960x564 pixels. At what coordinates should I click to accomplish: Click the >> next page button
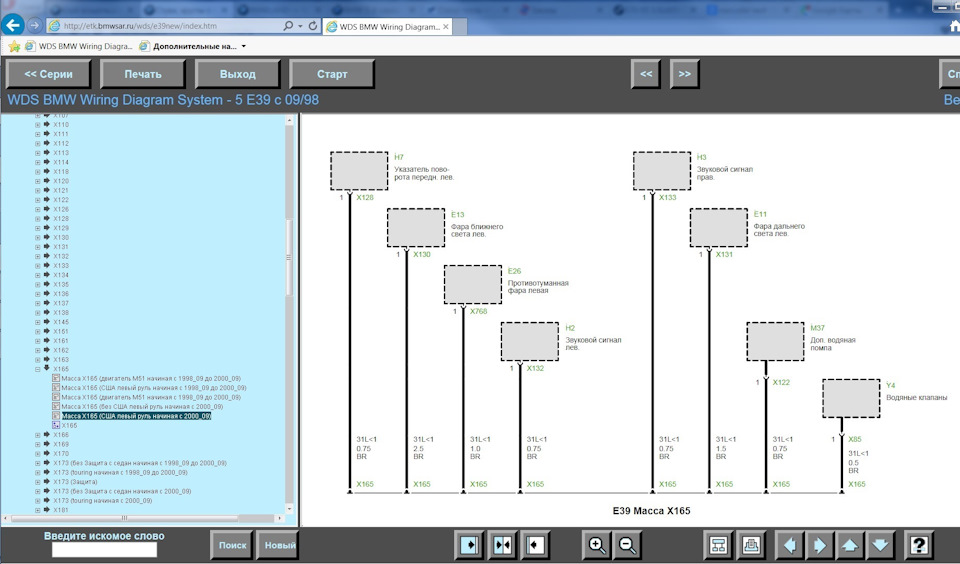tap(684, 74)
